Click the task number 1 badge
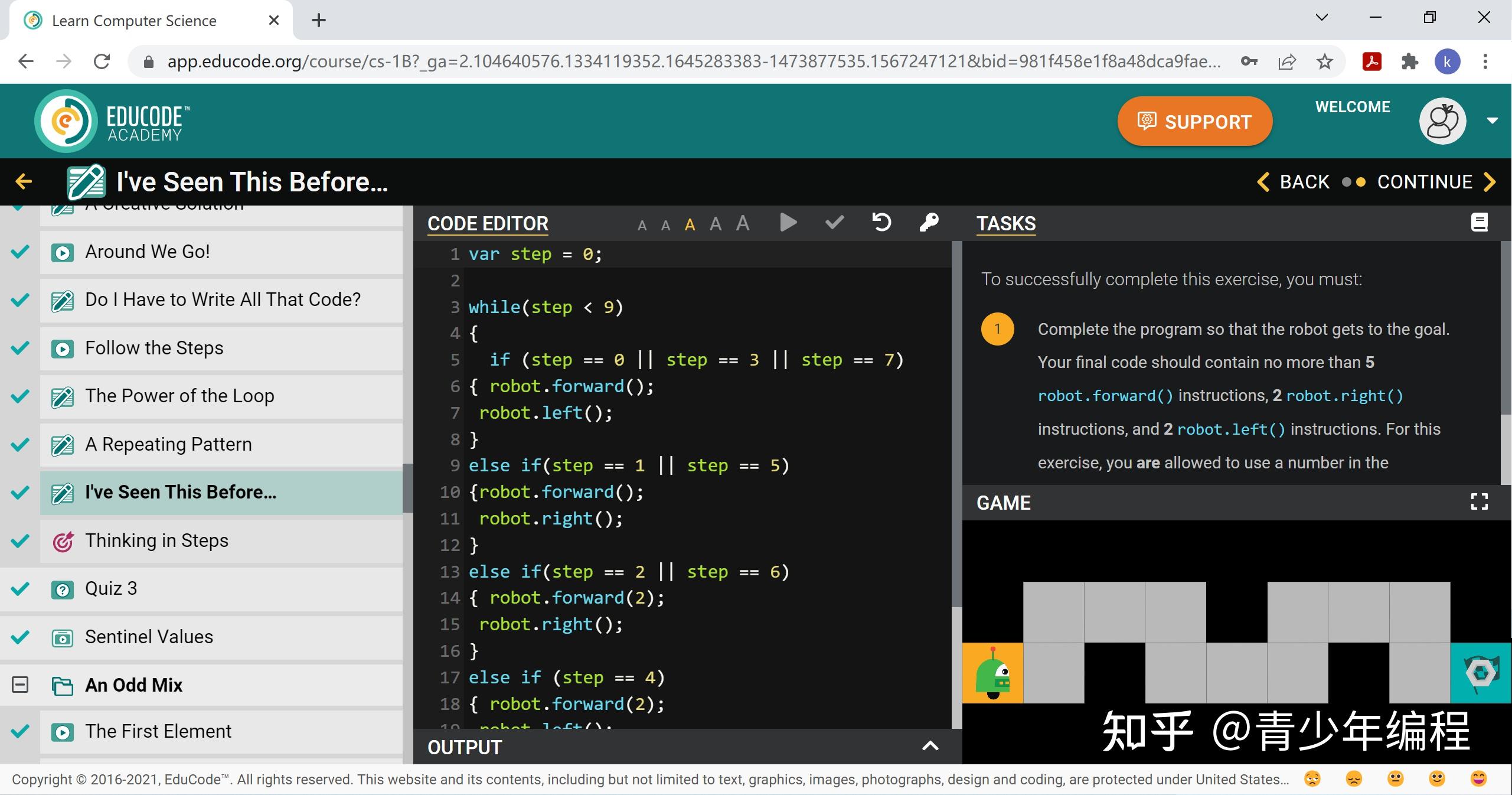This screenshot has height=795, width=1512. click(x=998, y=329)
